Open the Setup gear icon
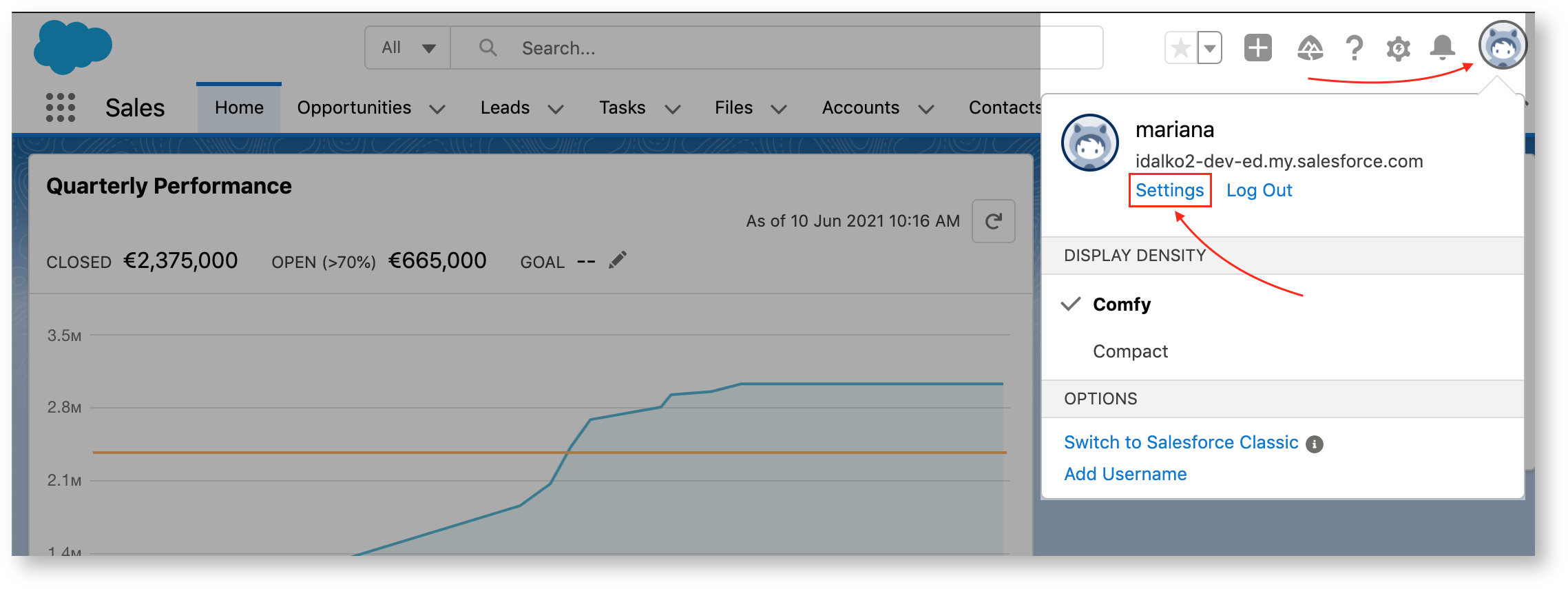This screenshot has height=589, width=1568. coord(1398,48)
